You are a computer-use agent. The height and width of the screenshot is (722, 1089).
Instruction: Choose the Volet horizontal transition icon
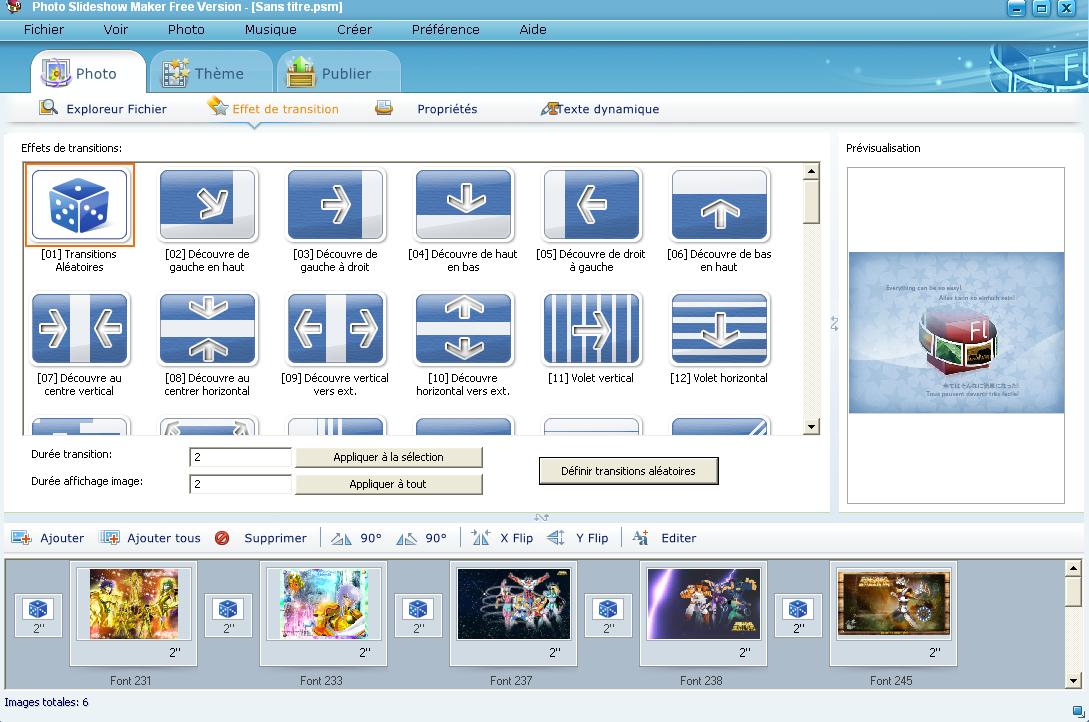click(x=720, y=329)
